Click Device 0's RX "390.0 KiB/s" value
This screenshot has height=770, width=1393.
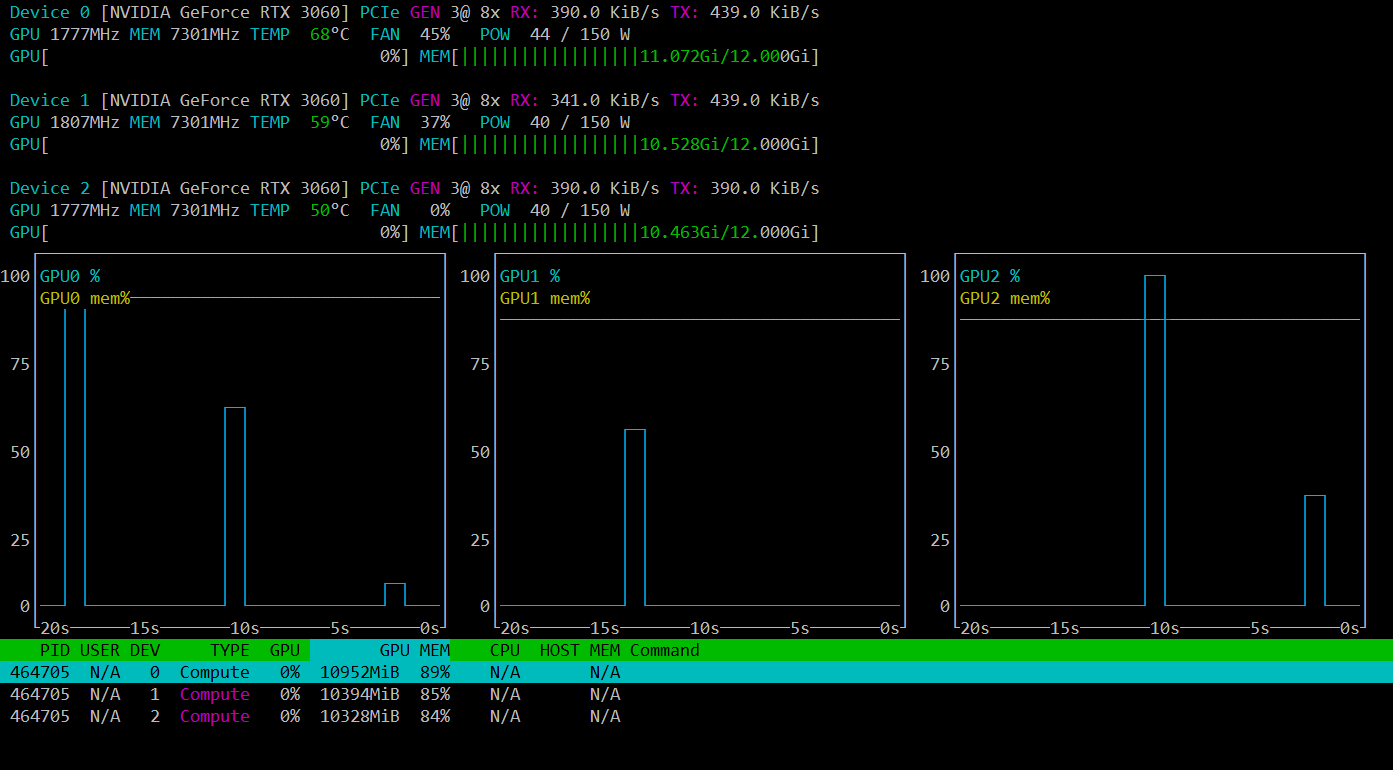pyautogui.click(x=605, y=12)
